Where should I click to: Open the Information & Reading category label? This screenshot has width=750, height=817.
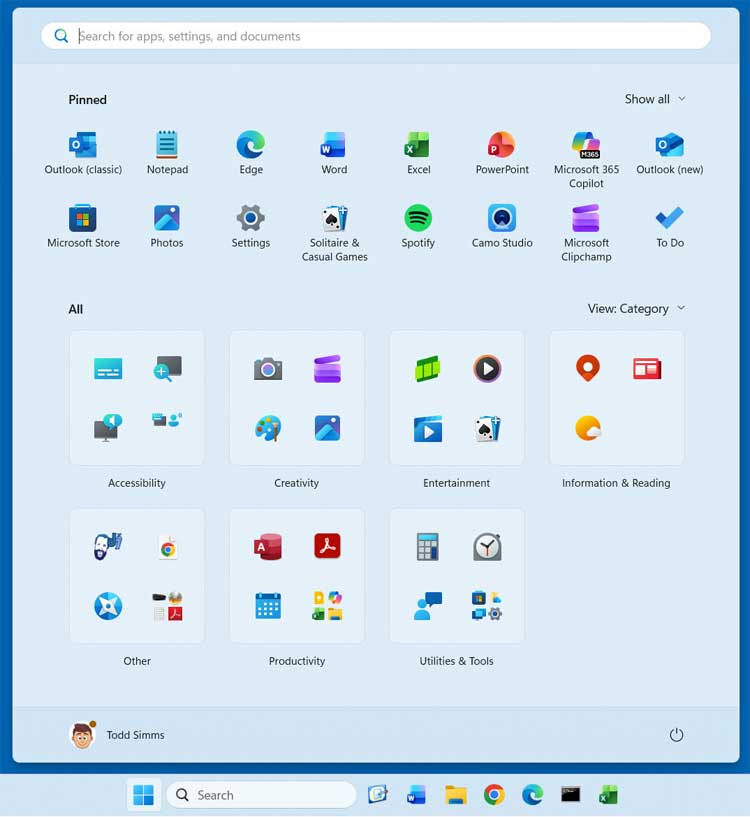click(616, 483)
